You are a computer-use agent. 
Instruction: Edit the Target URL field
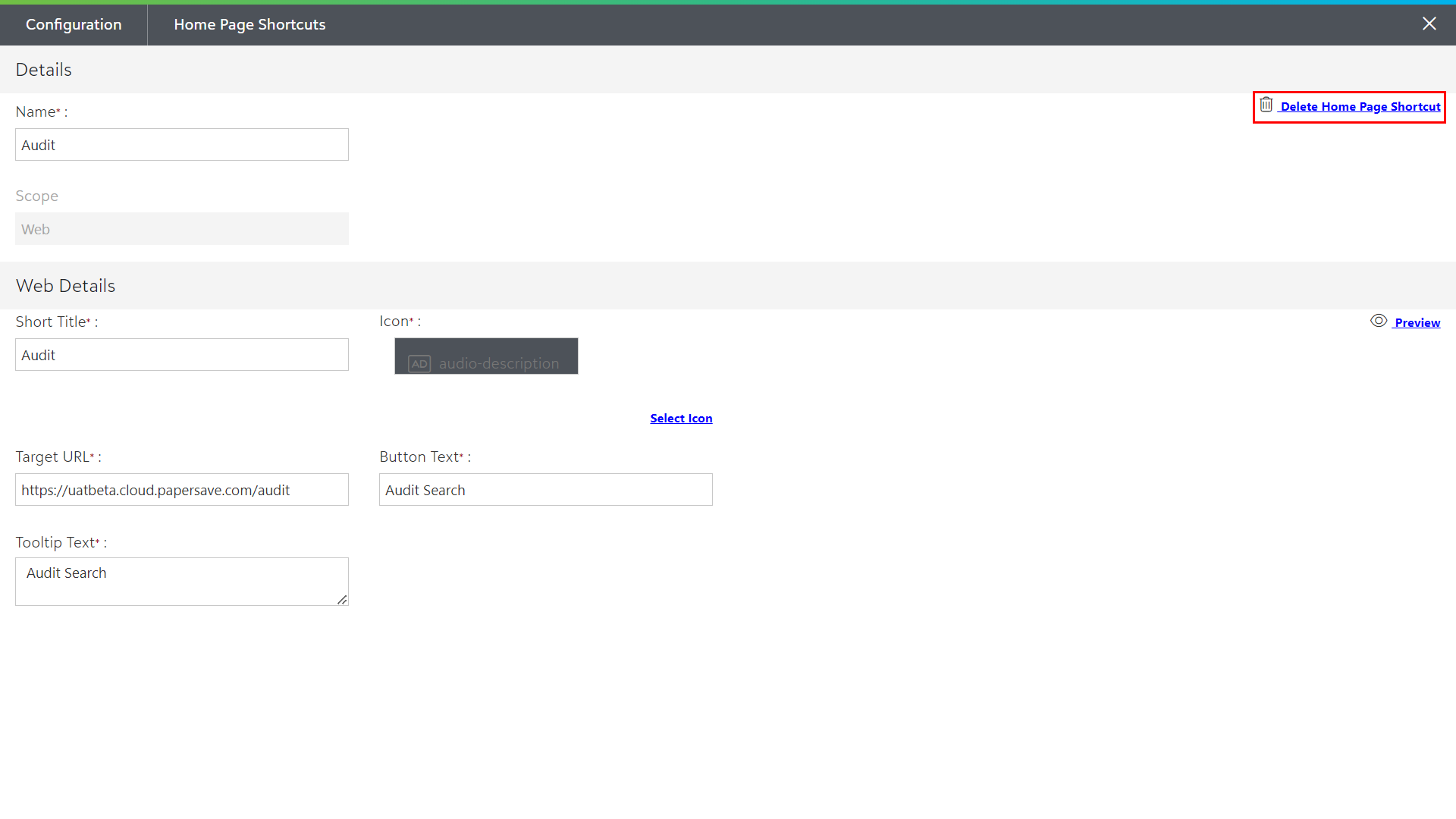(182, 490)
